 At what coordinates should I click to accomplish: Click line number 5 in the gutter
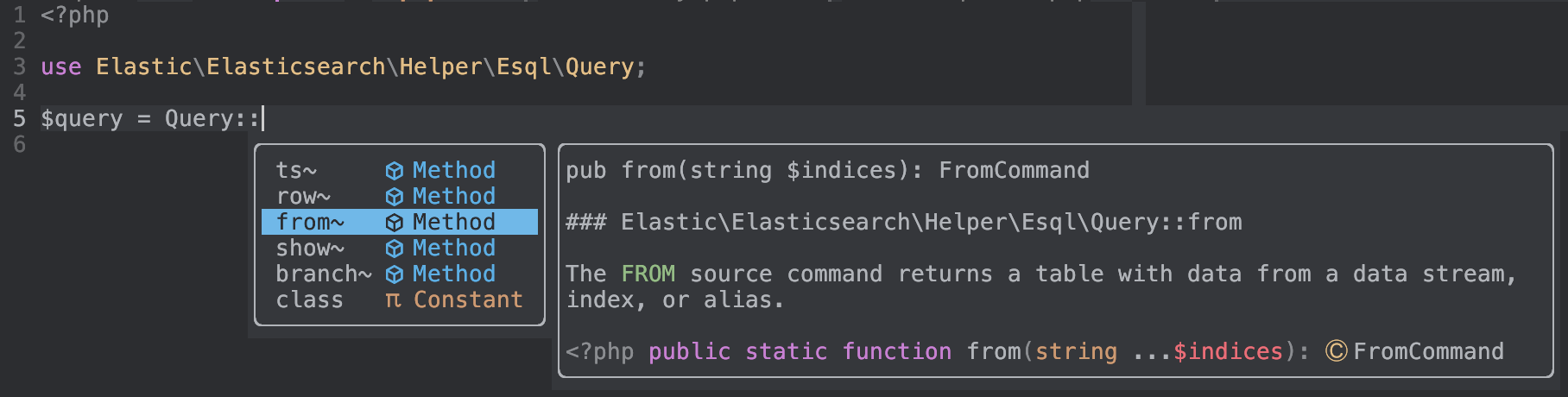19,118
